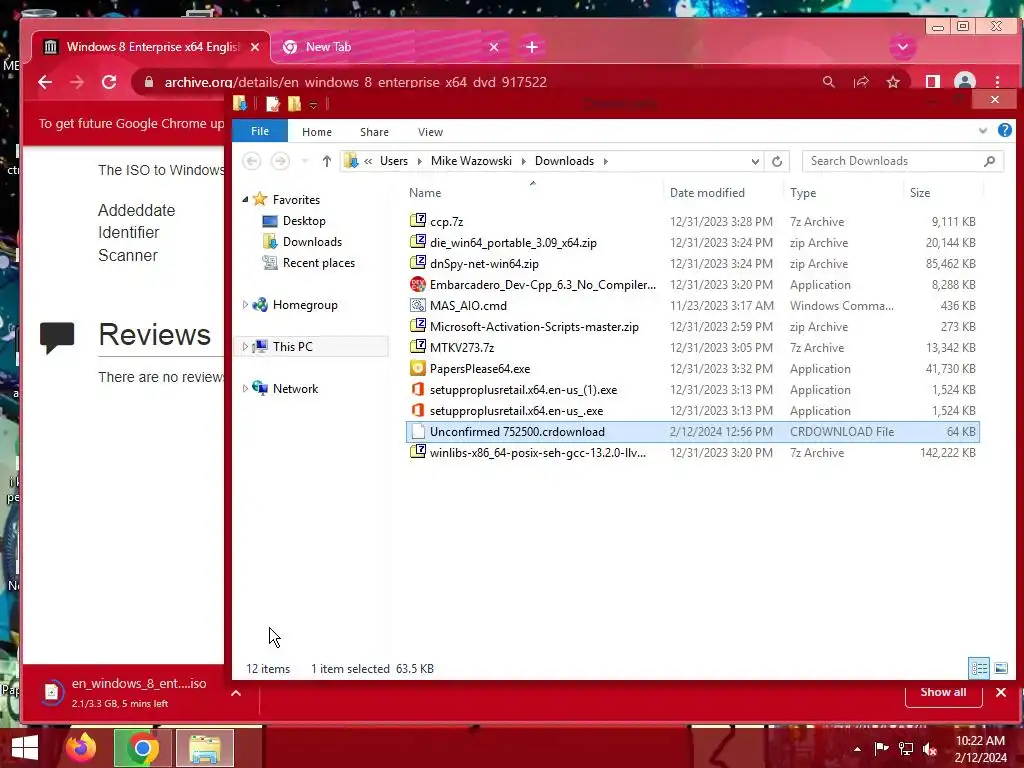Collapse the Favorites tree node
The image size is (1024, 768).
coord(246,199)
